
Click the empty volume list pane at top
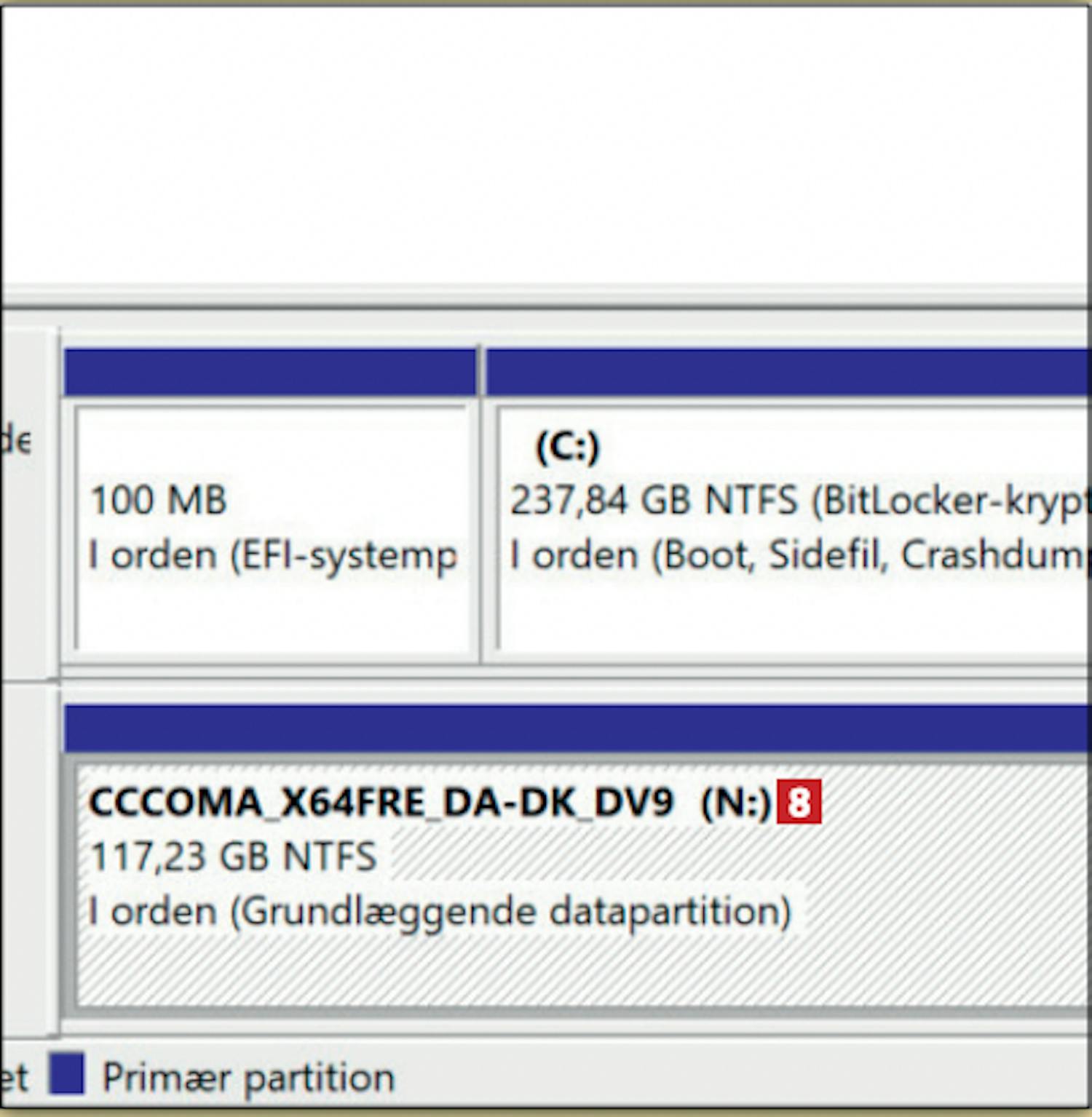[x=546, y=146]
